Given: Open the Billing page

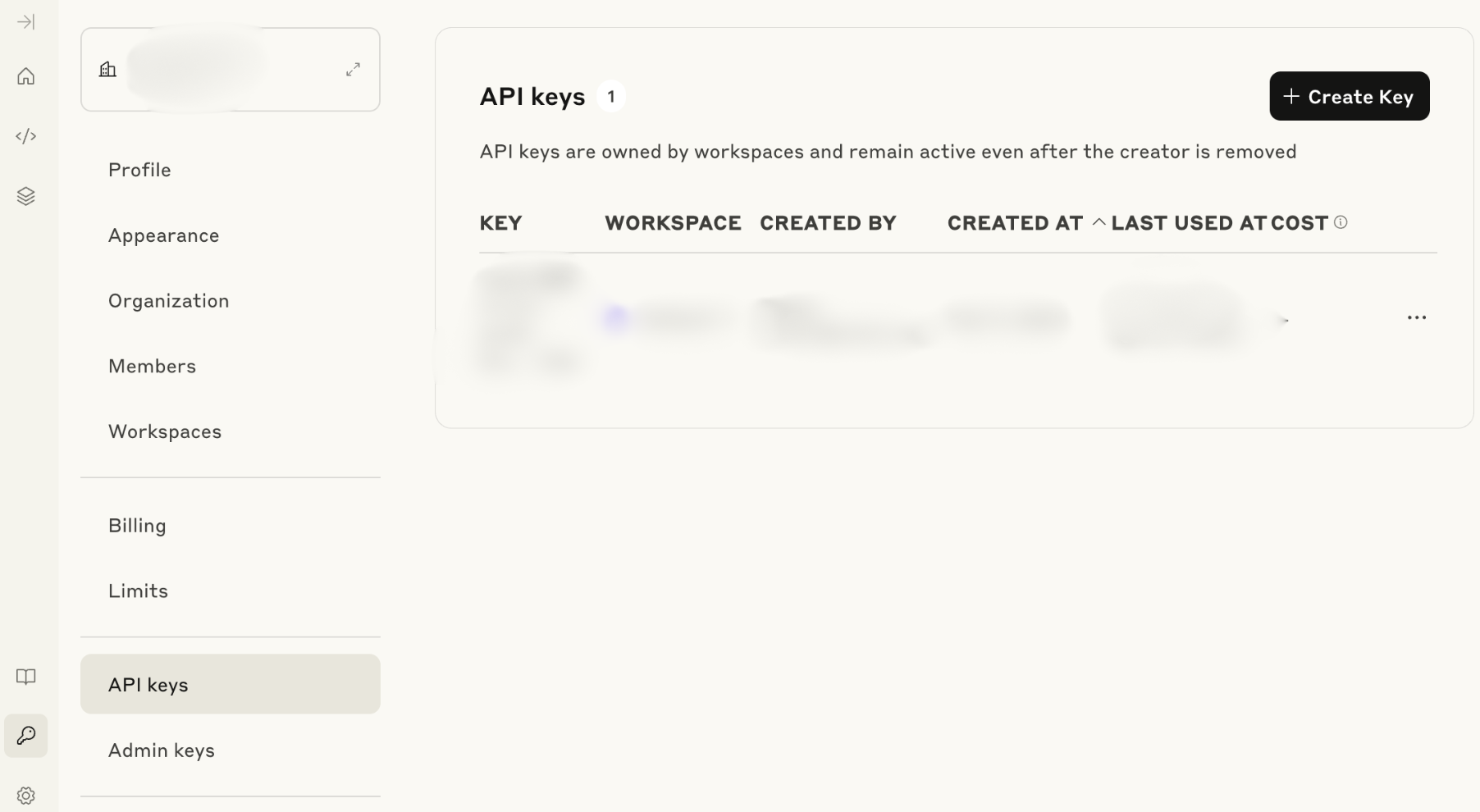Looking at the screenshot, I should [137, 526].
